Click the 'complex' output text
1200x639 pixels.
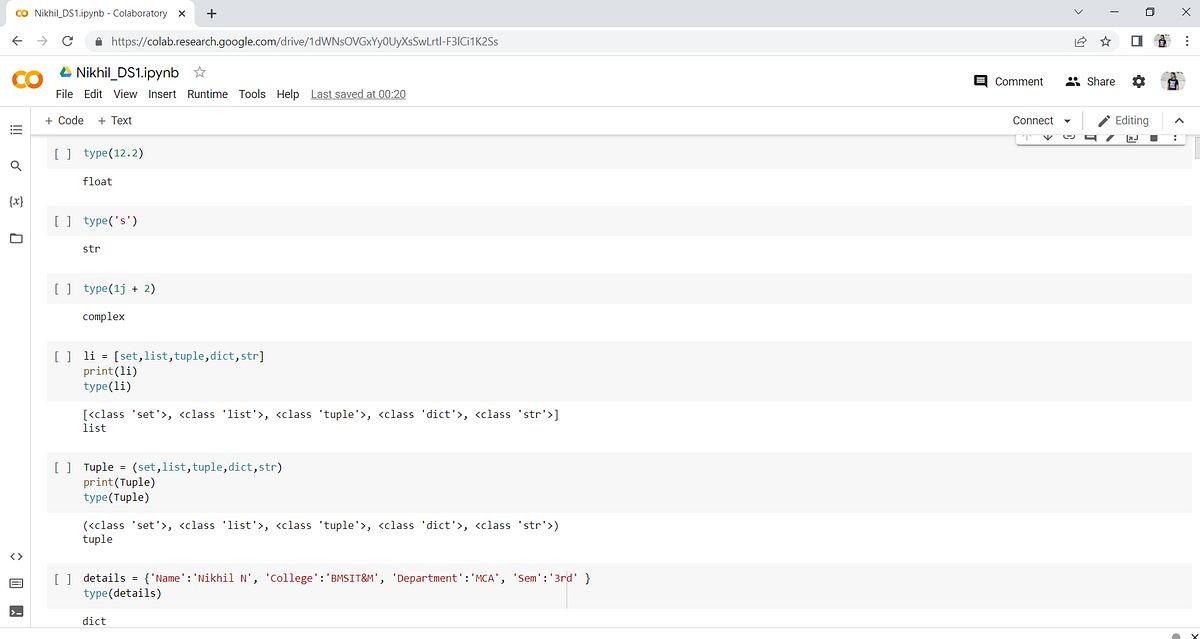coord(104,317)
